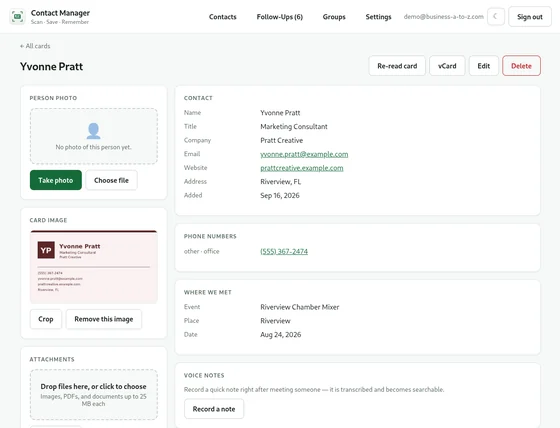The height and width of the screenshot is (428, 560).
Task: Open the Contacts nav item
Action: [222, 17]
